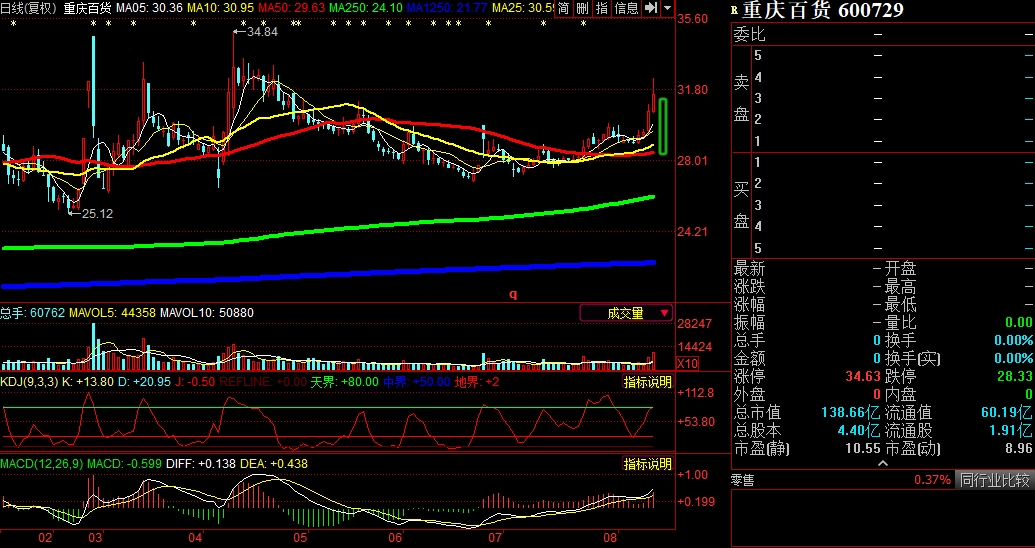Image resolution: width=1035 pixels, height=548 pixels.
Task: Click the R marker before 重庆百货
Action: click(x=735, y=11)
